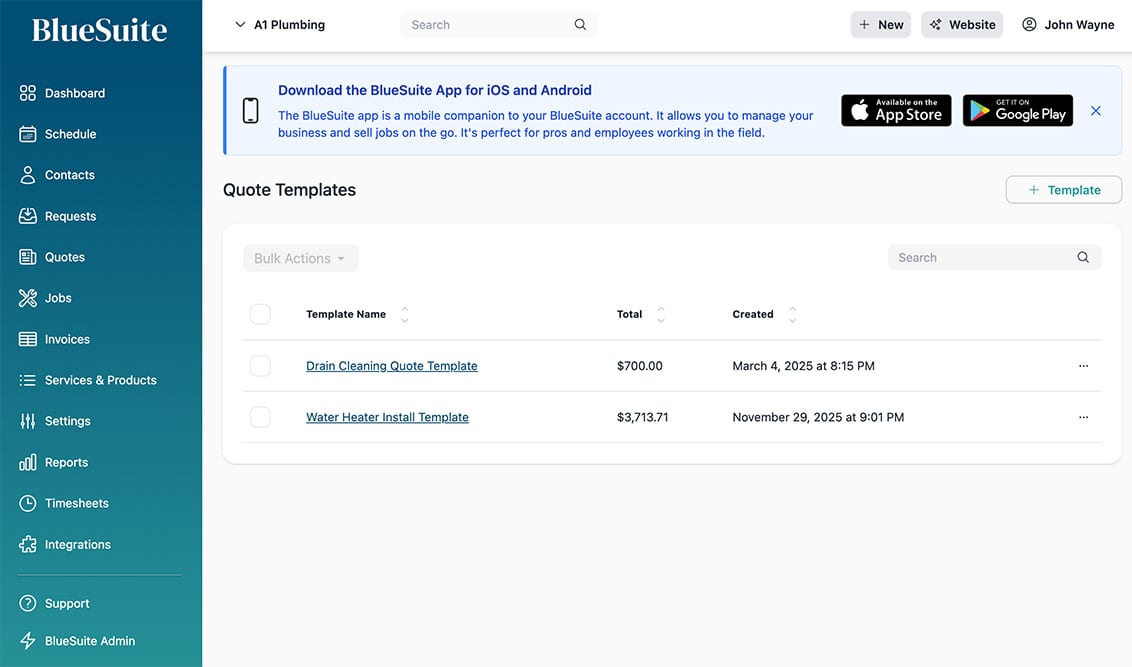Screen dimensions: 1132x667
Task: Sort by Template Name column arrows
Action: click(404, 314)
